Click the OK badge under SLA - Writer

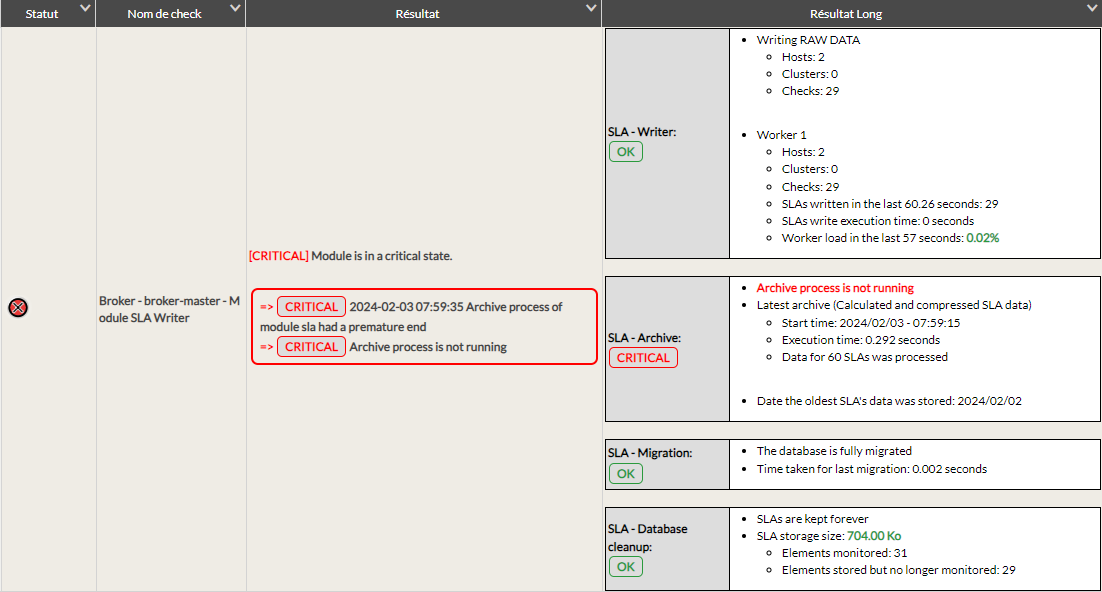626,152
